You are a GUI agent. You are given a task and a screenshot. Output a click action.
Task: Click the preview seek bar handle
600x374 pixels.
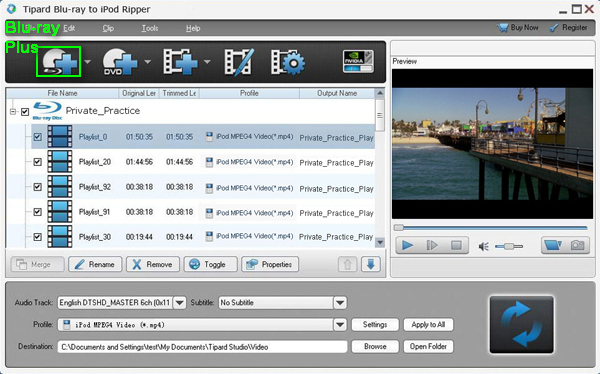[x=399, y=227]
